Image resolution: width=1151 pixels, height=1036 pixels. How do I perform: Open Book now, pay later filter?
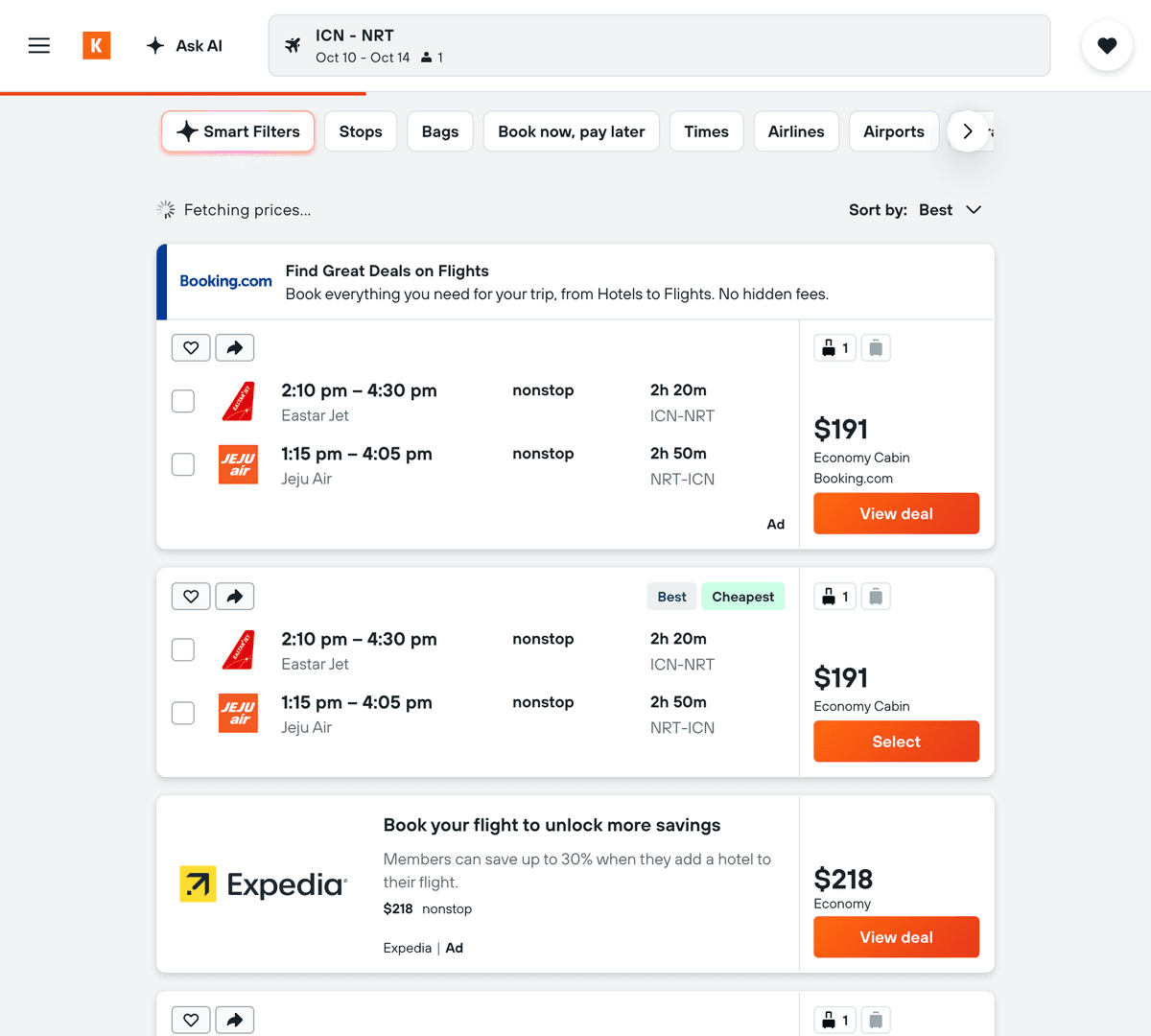click(572, 131)
